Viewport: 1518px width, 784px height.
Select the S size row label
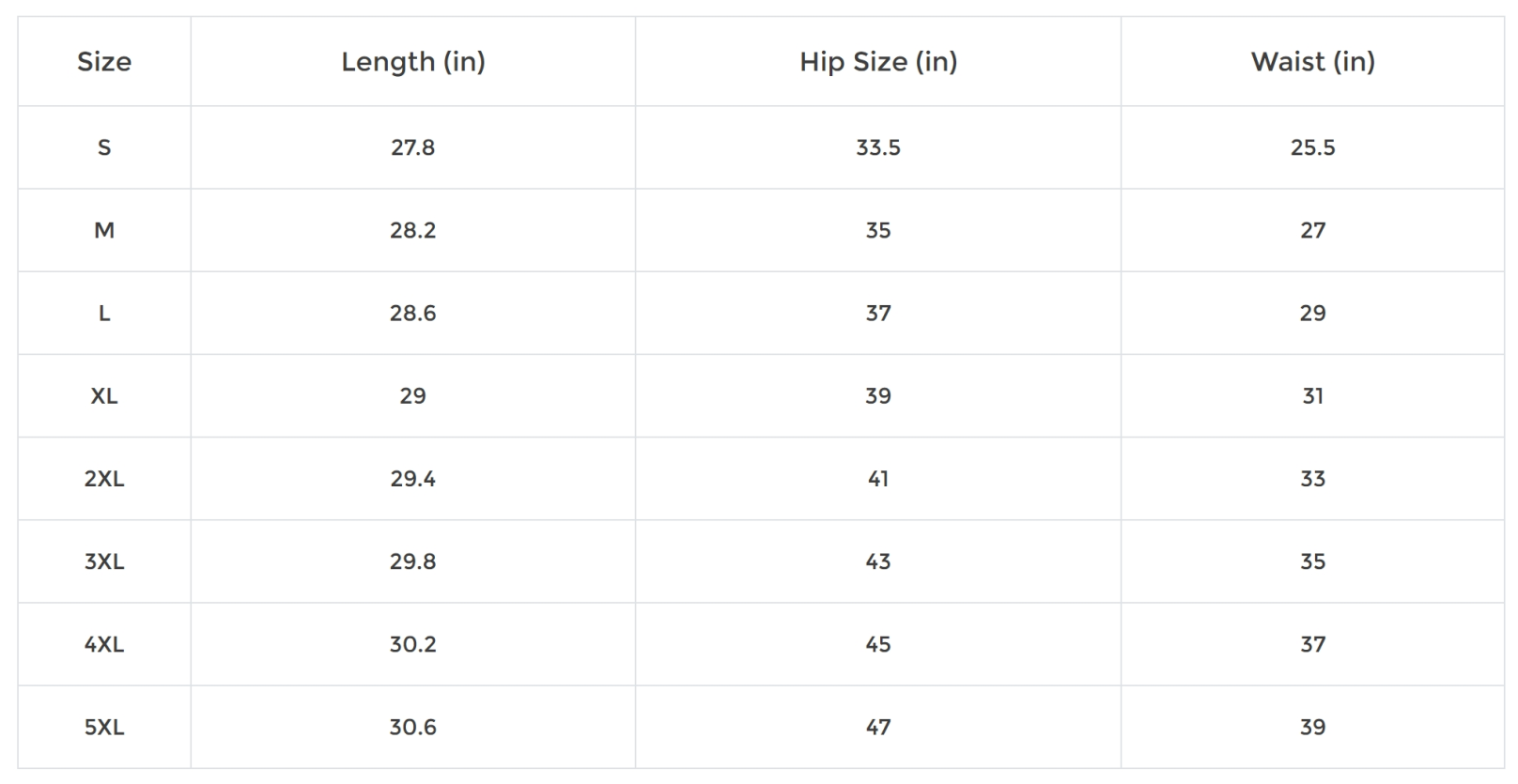coord(104,147)
